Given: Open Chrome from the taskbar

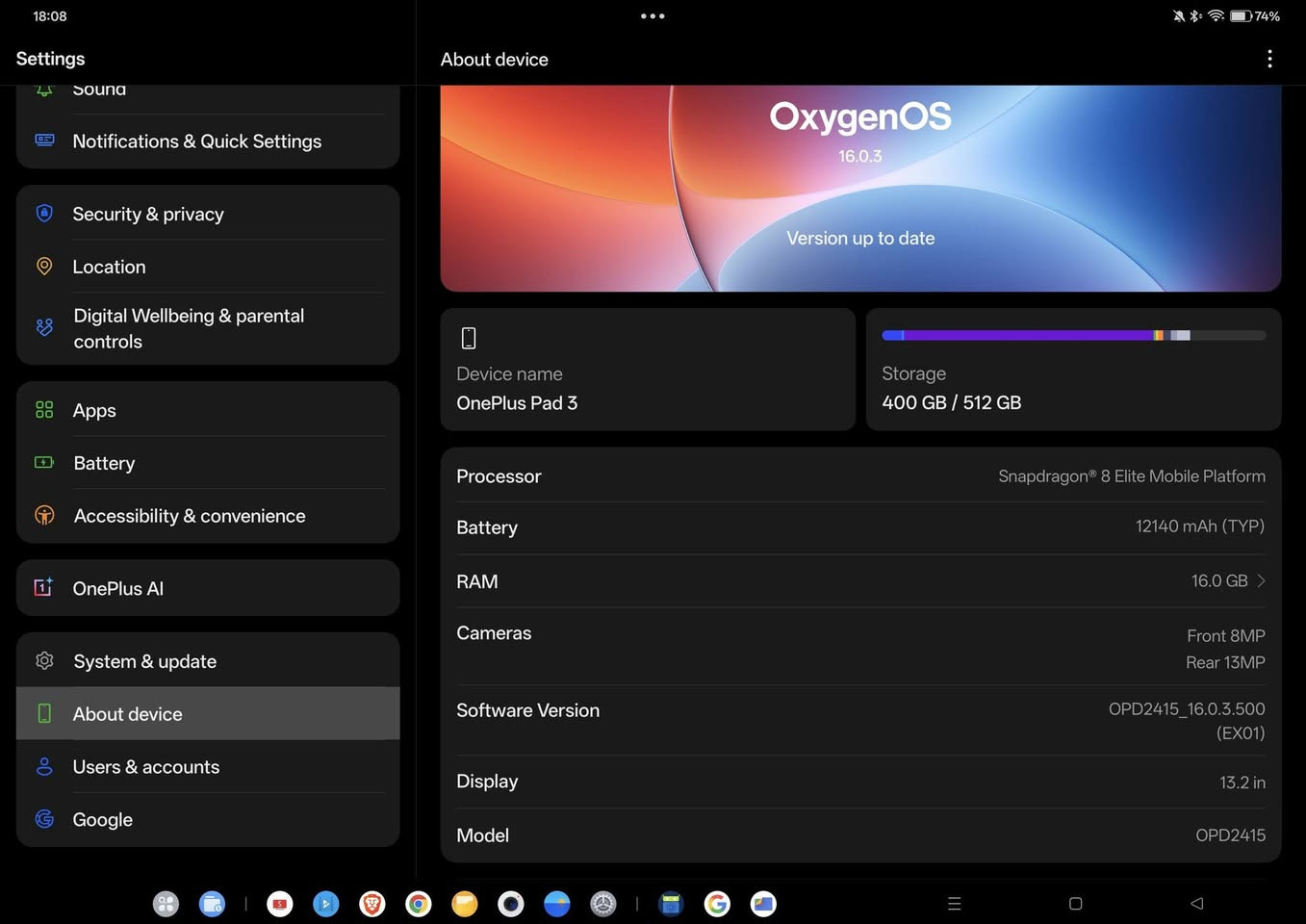Looking at the screenshot, I should [x=418, y=904].
